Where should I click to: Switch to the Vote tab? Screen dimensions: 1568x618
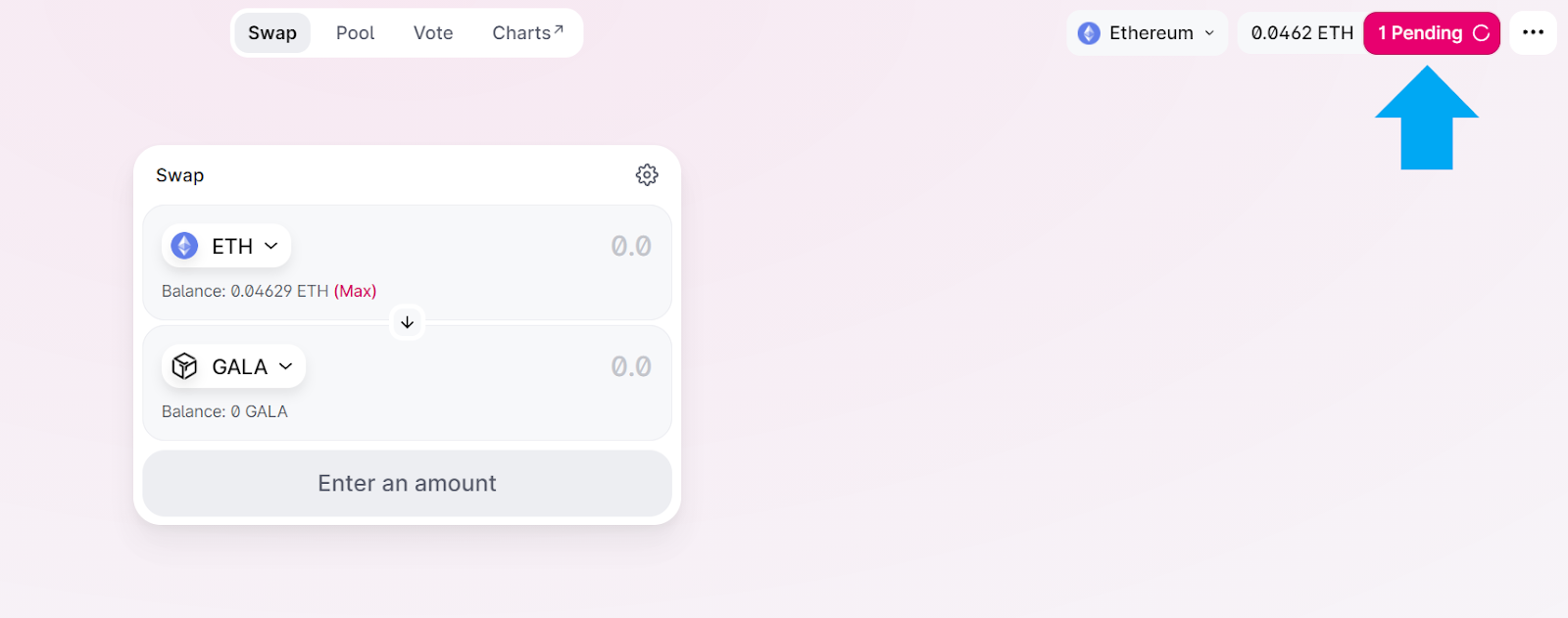point(433,33)
